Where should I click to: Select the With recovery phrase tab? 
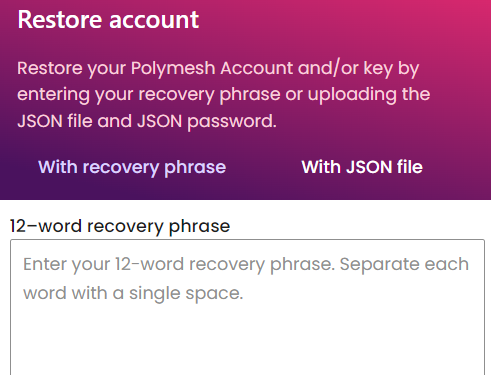132,168
